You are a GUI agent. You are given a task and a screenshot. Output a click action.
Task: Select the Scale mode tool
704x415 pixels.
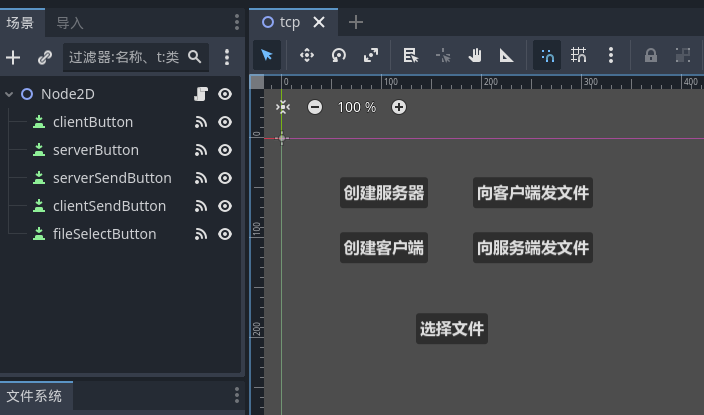(371, 56)
